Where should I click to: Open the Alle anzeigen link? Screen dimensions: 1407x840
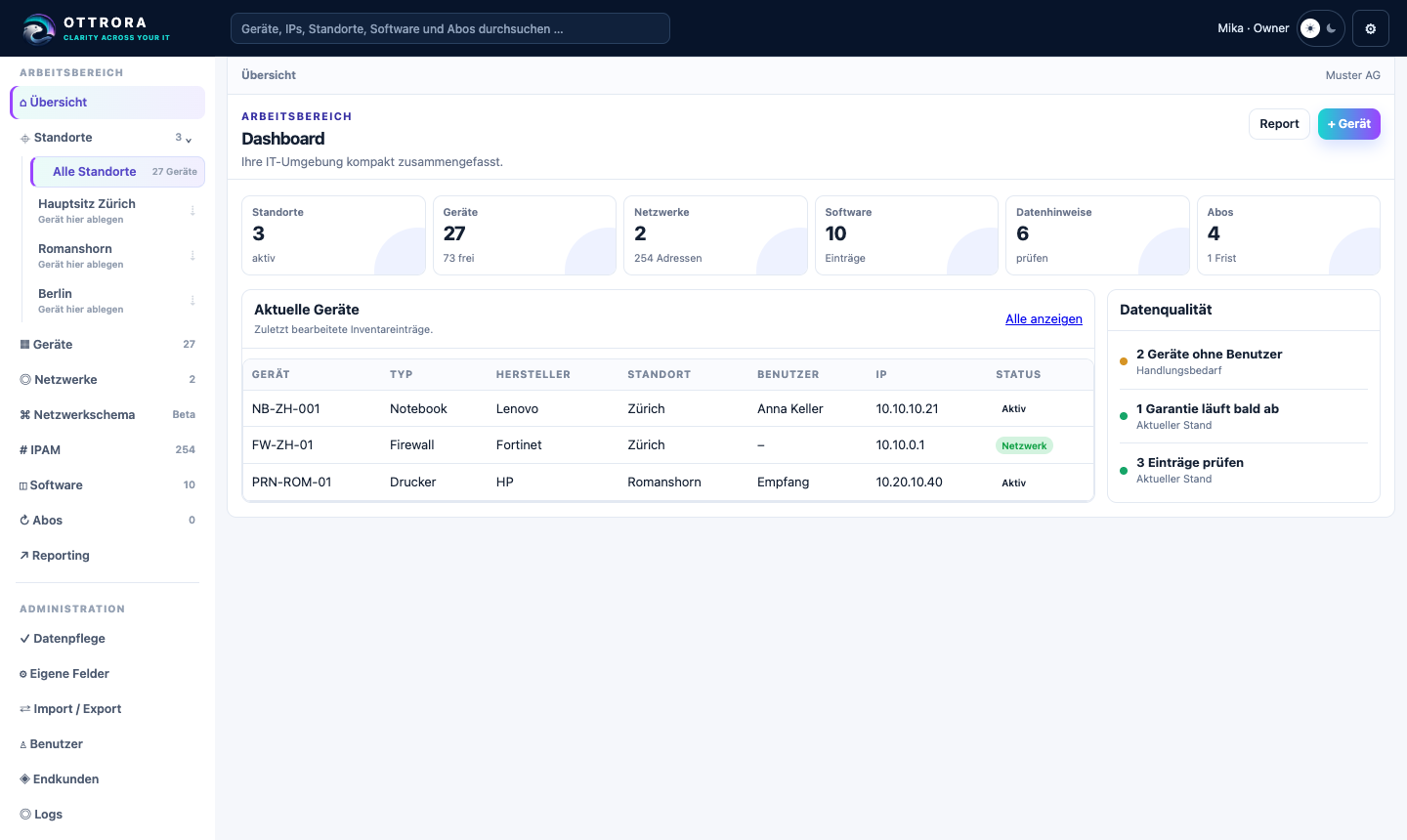pyautogui.click(x=1044, y=319)
